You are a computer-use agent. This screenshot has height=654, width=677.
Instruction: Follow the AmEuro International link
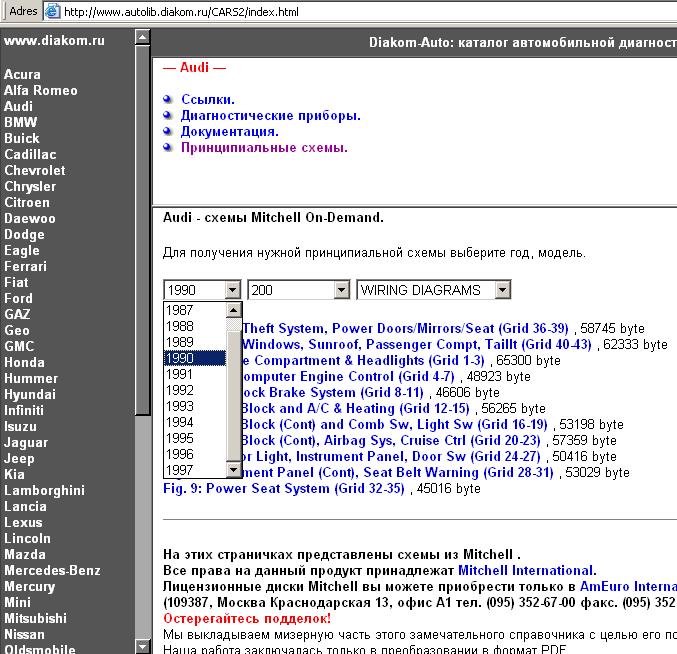pyautogui.click(x=628, y=586)
